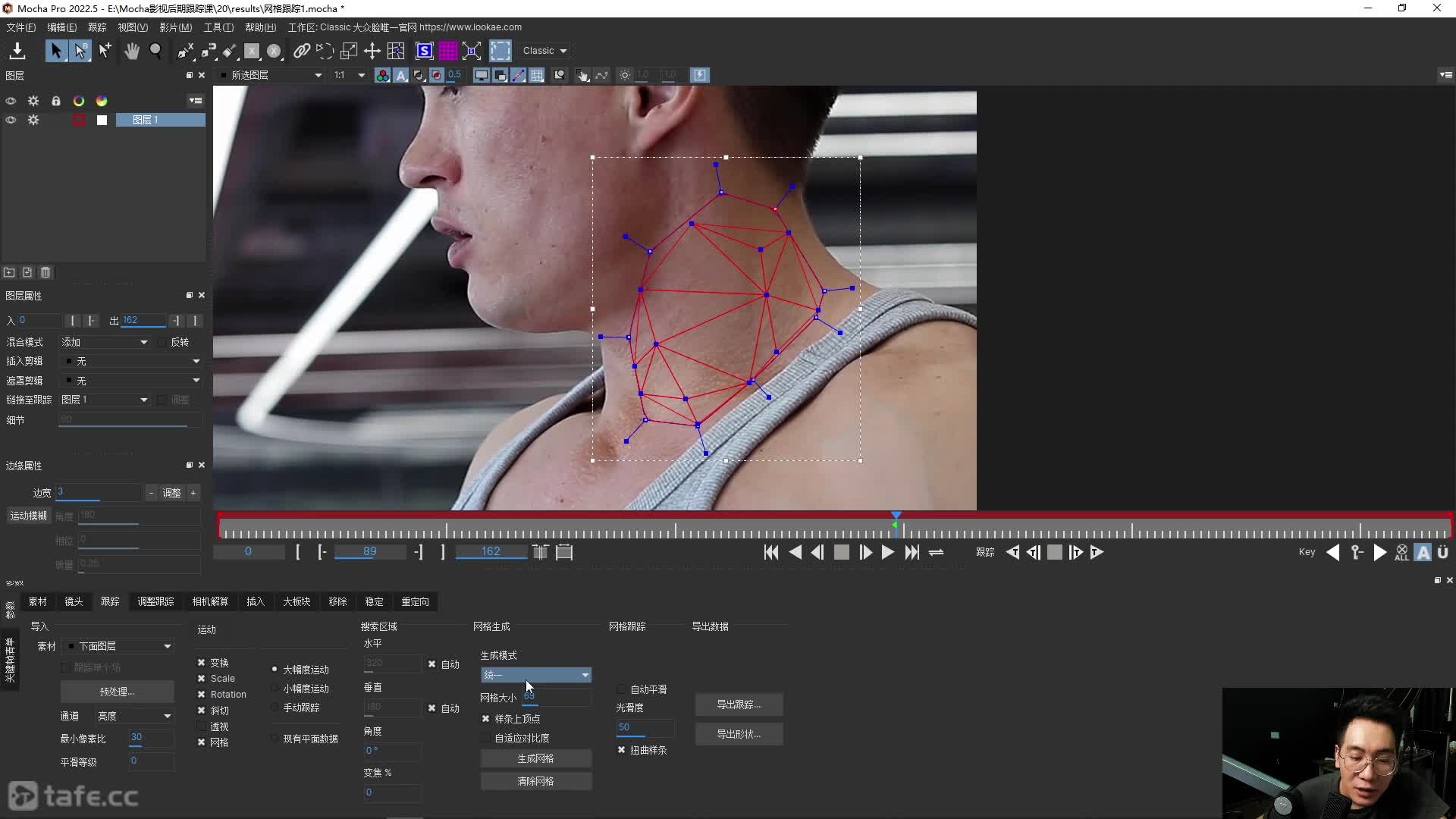Enable the 自动平滑 checkbox
Screen dimensions: 1456x819
point(622,689)
